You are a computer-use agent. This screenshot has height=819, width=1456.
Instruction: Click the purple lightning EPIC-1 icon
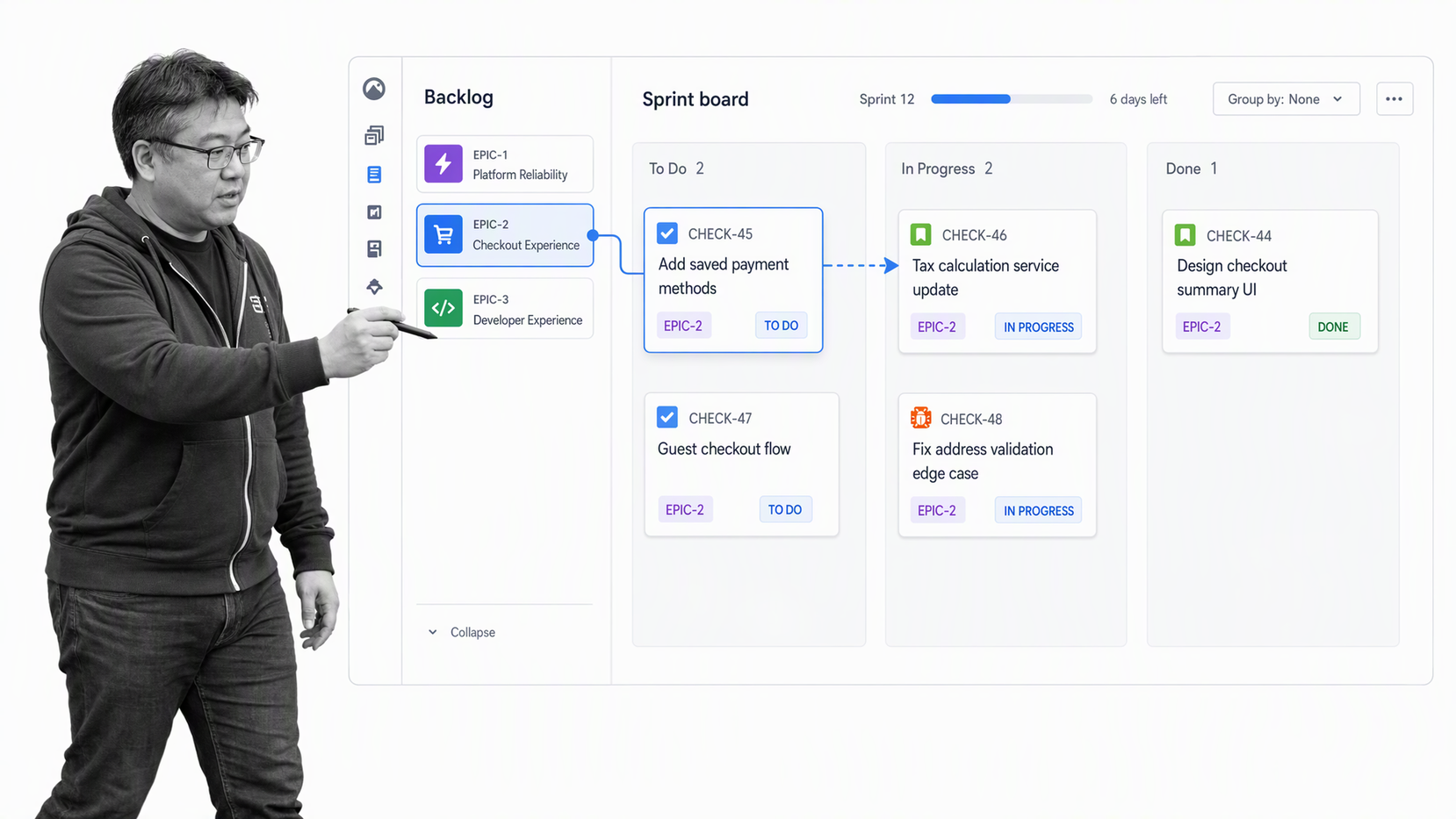click(443, 164)
